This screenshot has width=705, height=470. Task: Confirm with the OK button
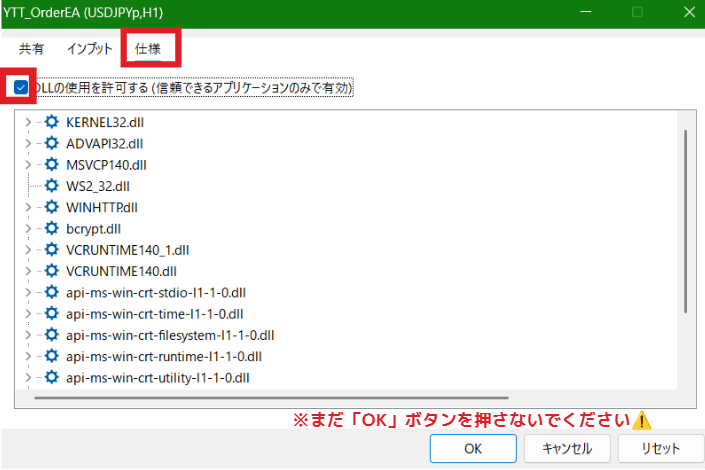pyautogui.click(x=473, y=448)
